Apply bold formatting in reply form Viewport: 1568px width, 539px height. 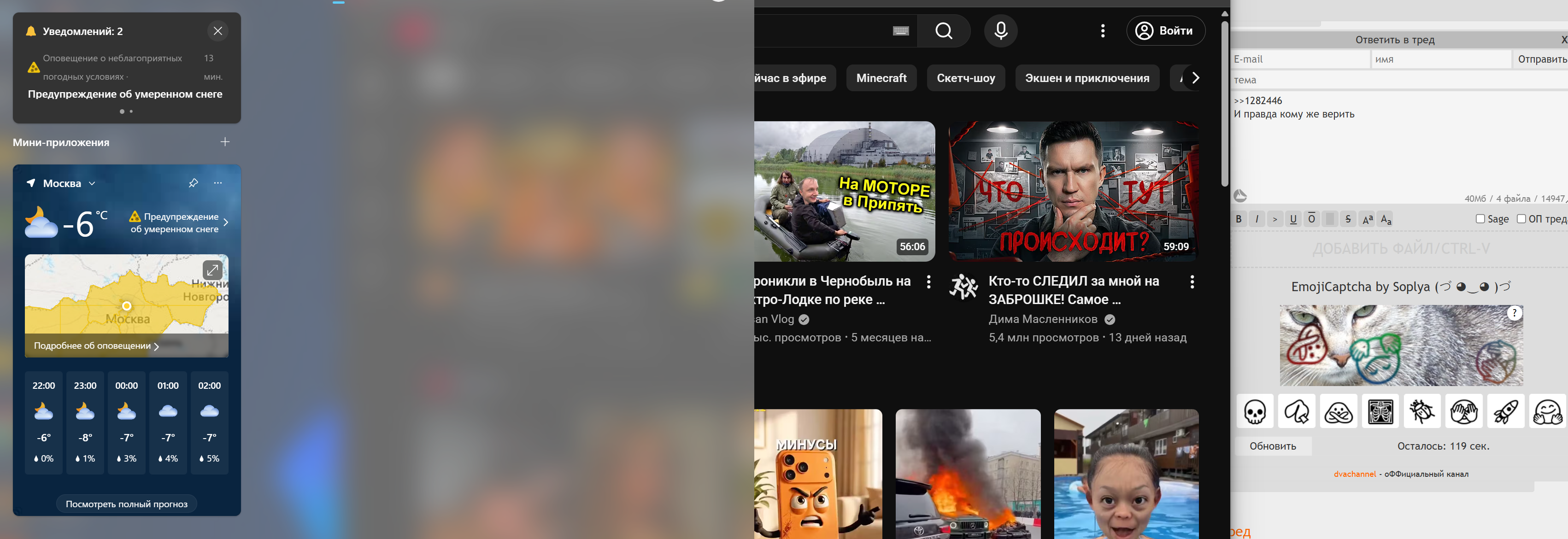point(1238,219)
